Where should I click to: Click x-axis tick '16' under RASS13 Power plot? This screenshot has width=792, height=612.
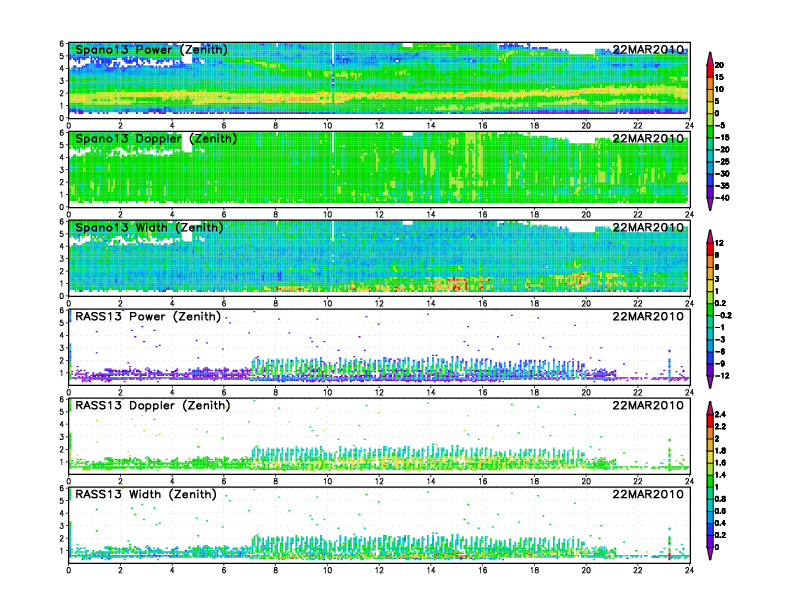coord(482,392)
